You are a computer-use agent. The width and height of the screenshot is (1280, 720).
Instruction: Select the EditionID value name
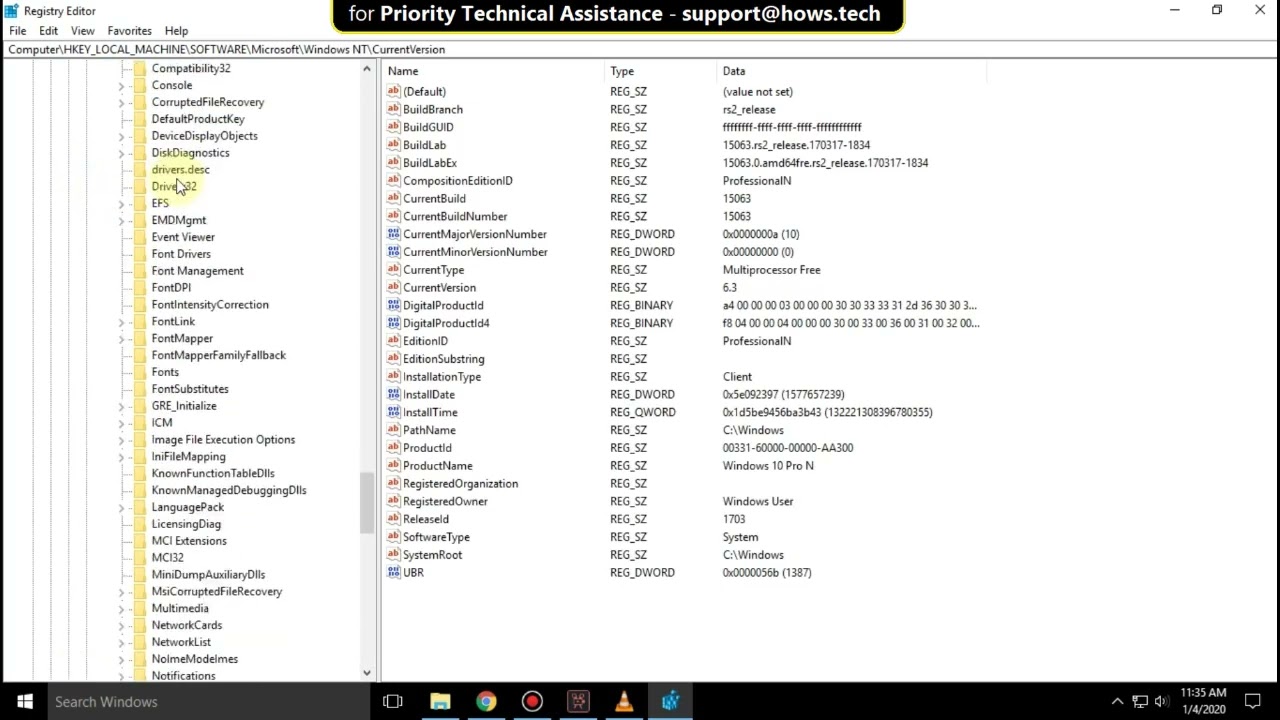[x=425, y=341]
